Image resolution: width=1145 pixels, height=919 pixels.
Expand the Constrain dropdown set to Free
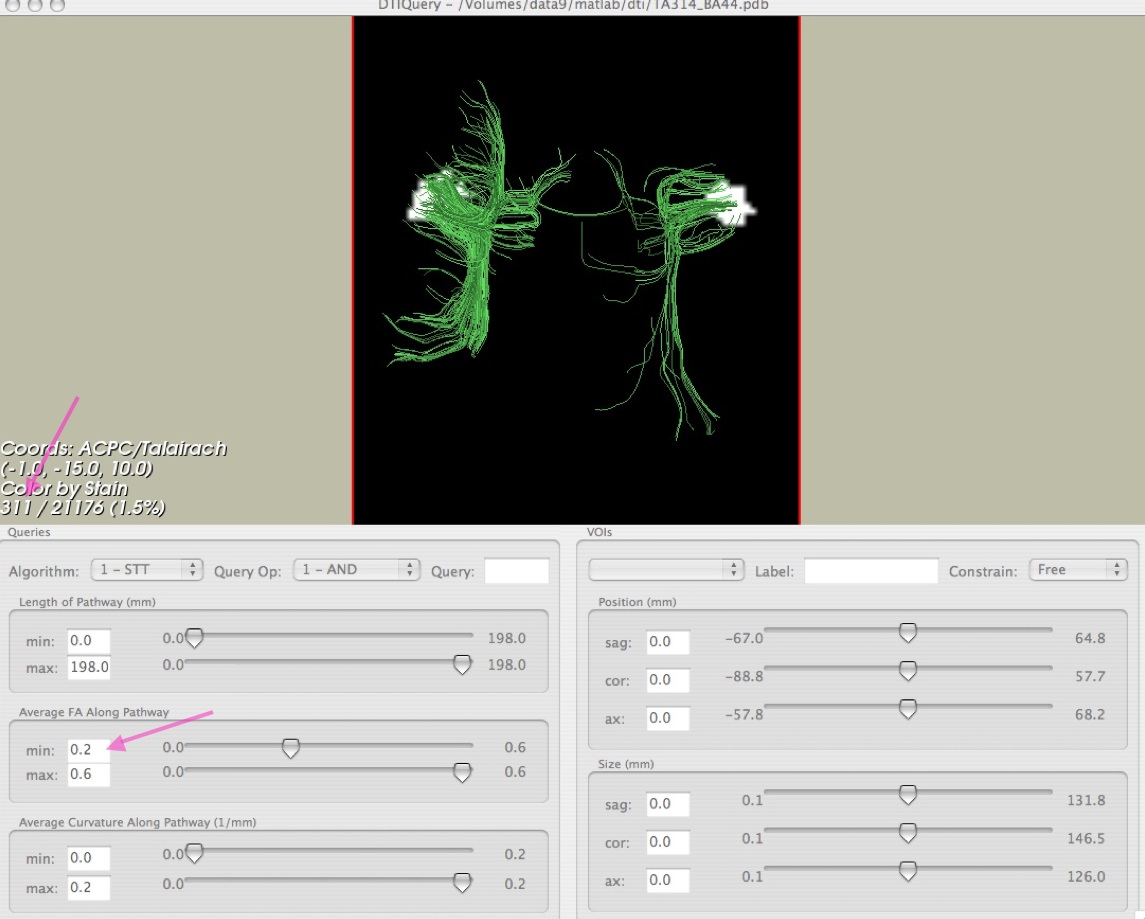click(1077, 570)
